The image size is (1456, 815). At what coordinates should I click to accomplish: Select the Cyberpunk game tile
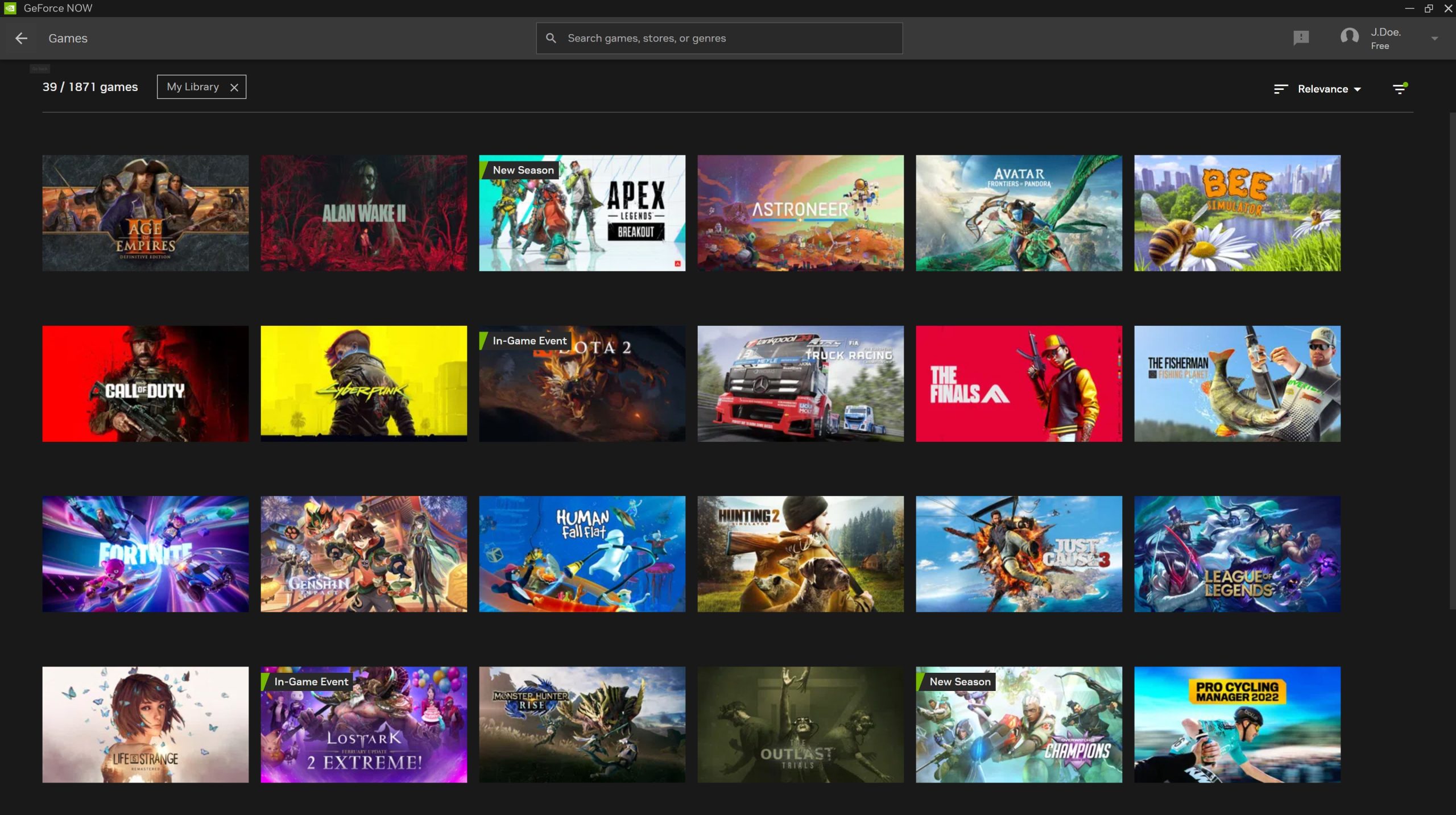[x=363, y=384]
